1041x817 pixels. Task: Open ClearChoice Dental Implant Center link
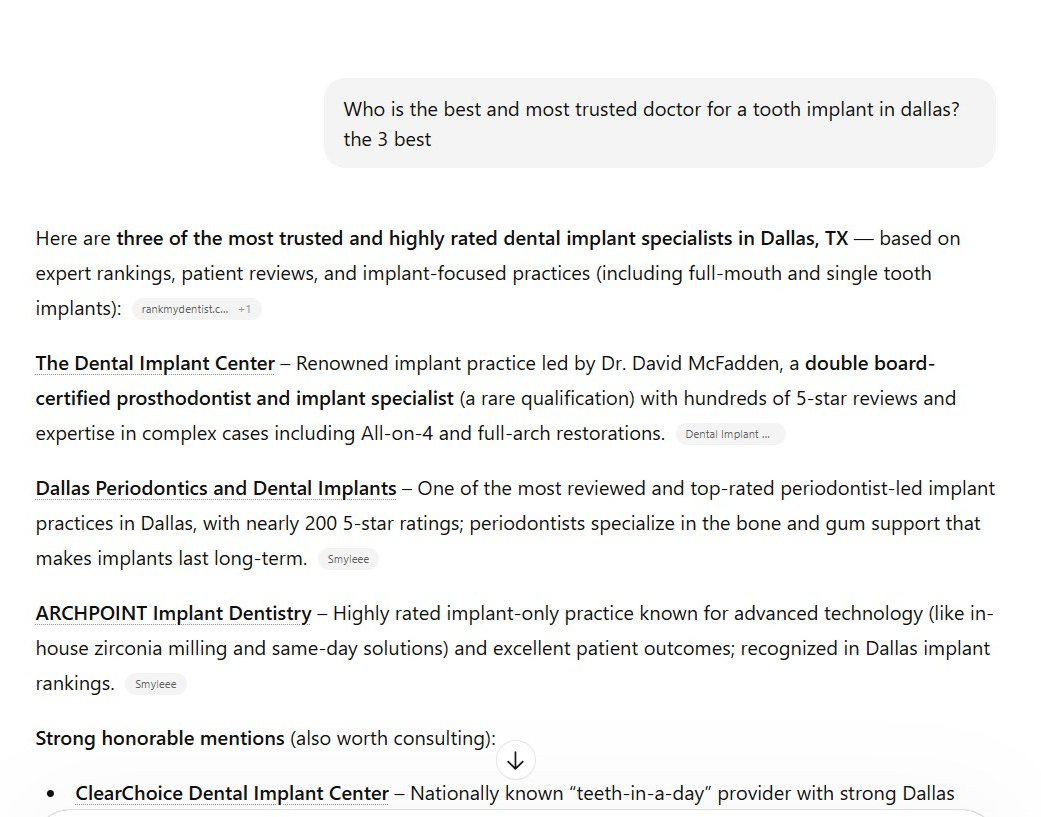[232, 794]
